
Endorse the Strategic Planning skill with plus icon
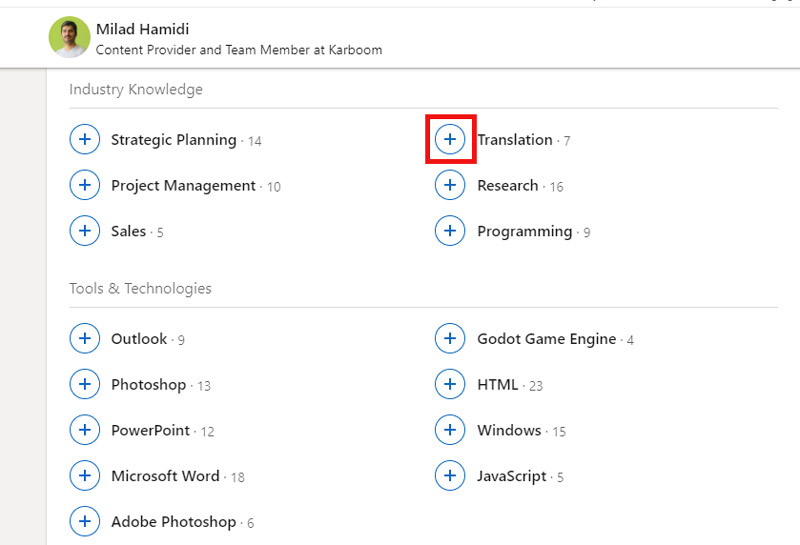coord(84,140)
